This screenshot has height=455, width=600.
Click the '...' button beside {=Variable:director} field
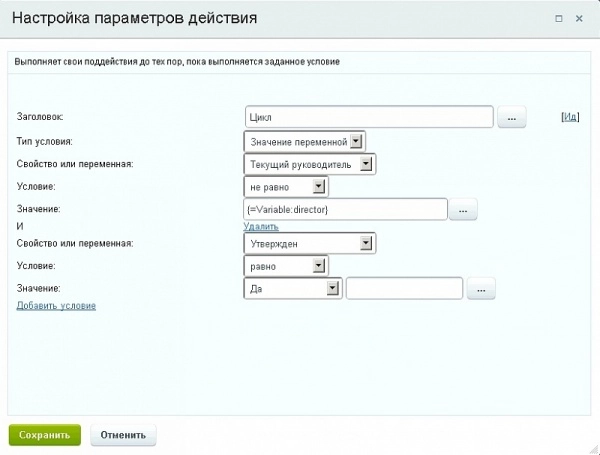(464, 210)
